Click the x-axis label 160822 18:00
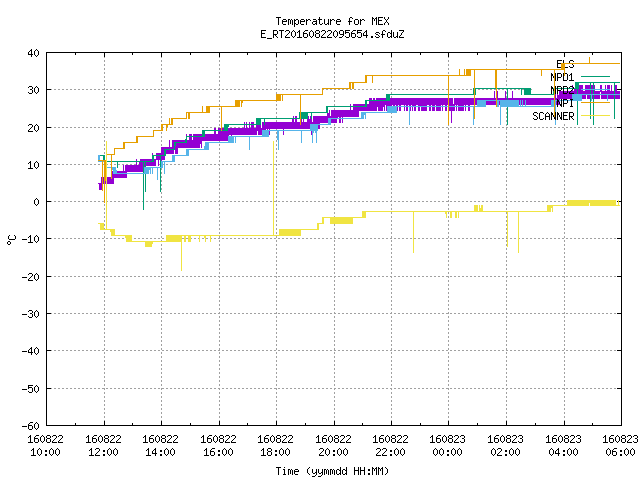The width and height of the screenshot is (640, 480). (276, 446)
